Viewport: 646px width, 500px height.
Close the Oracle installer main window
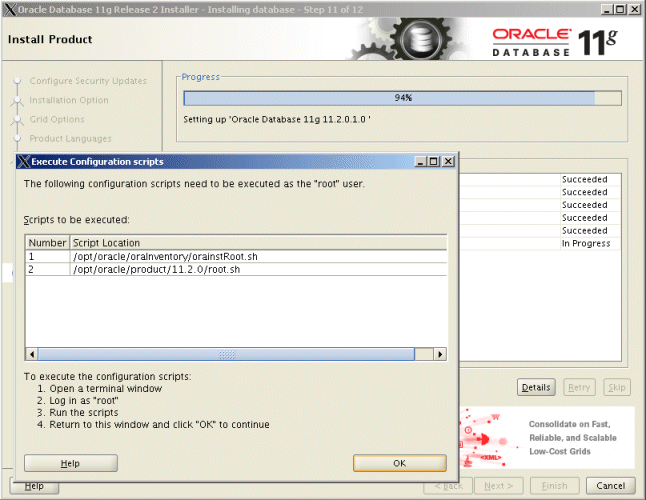pyautogui.click(x=635, y=9)
